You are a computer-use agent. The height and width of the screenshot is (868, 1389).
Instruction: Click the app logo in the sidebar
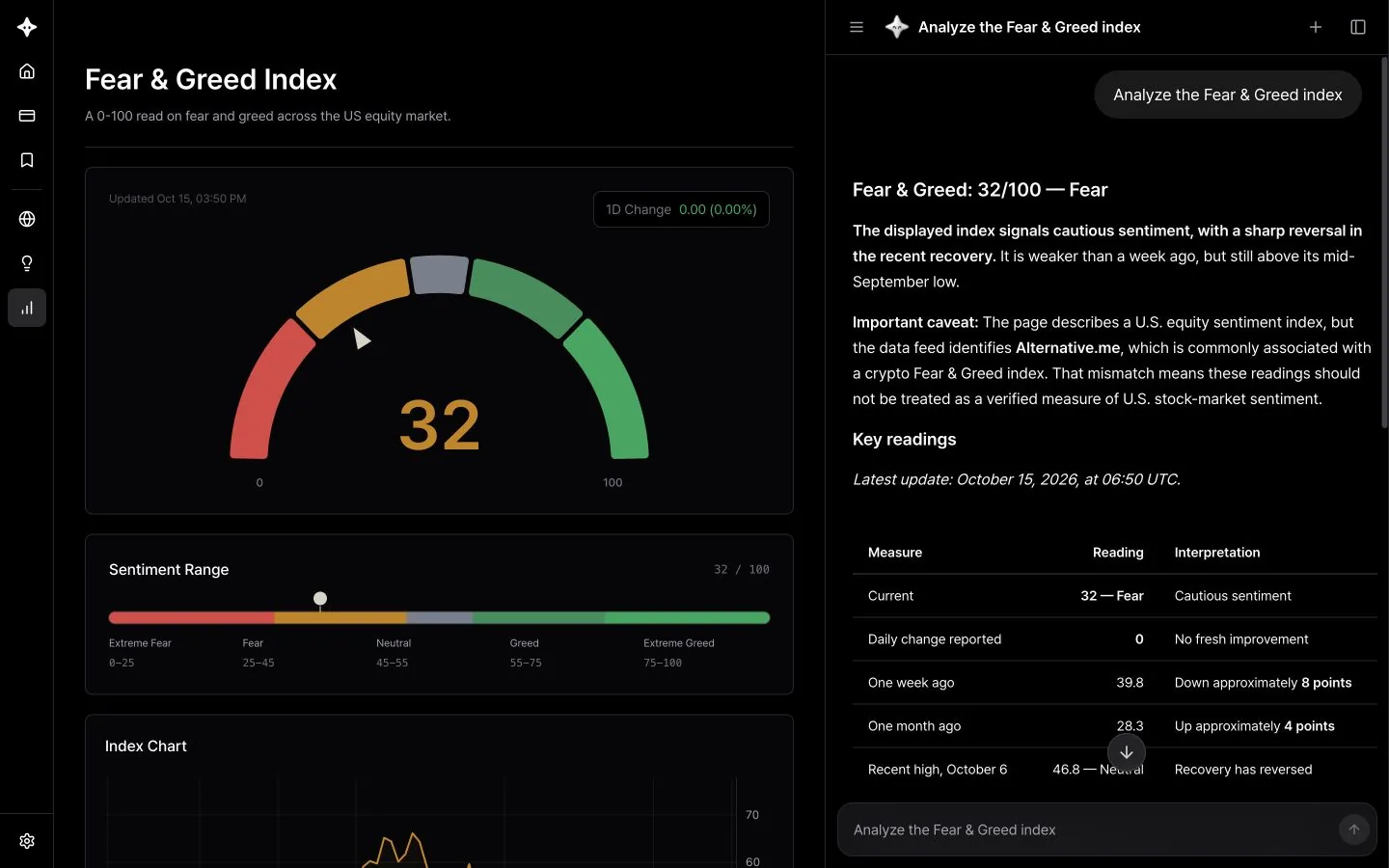[x=27, y=27]
